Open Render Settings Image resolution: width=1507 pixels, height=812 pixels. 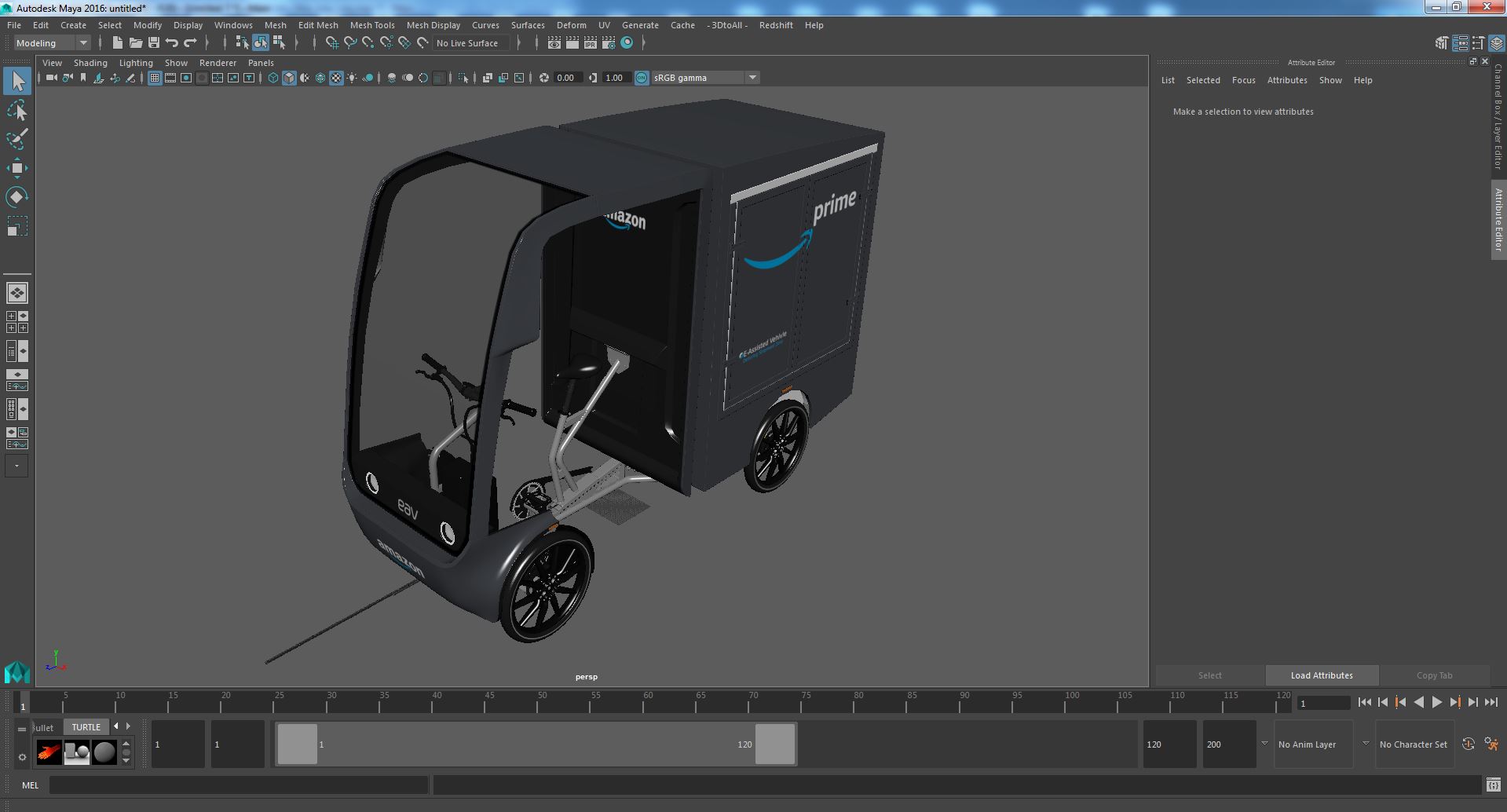tap(609, 43)
